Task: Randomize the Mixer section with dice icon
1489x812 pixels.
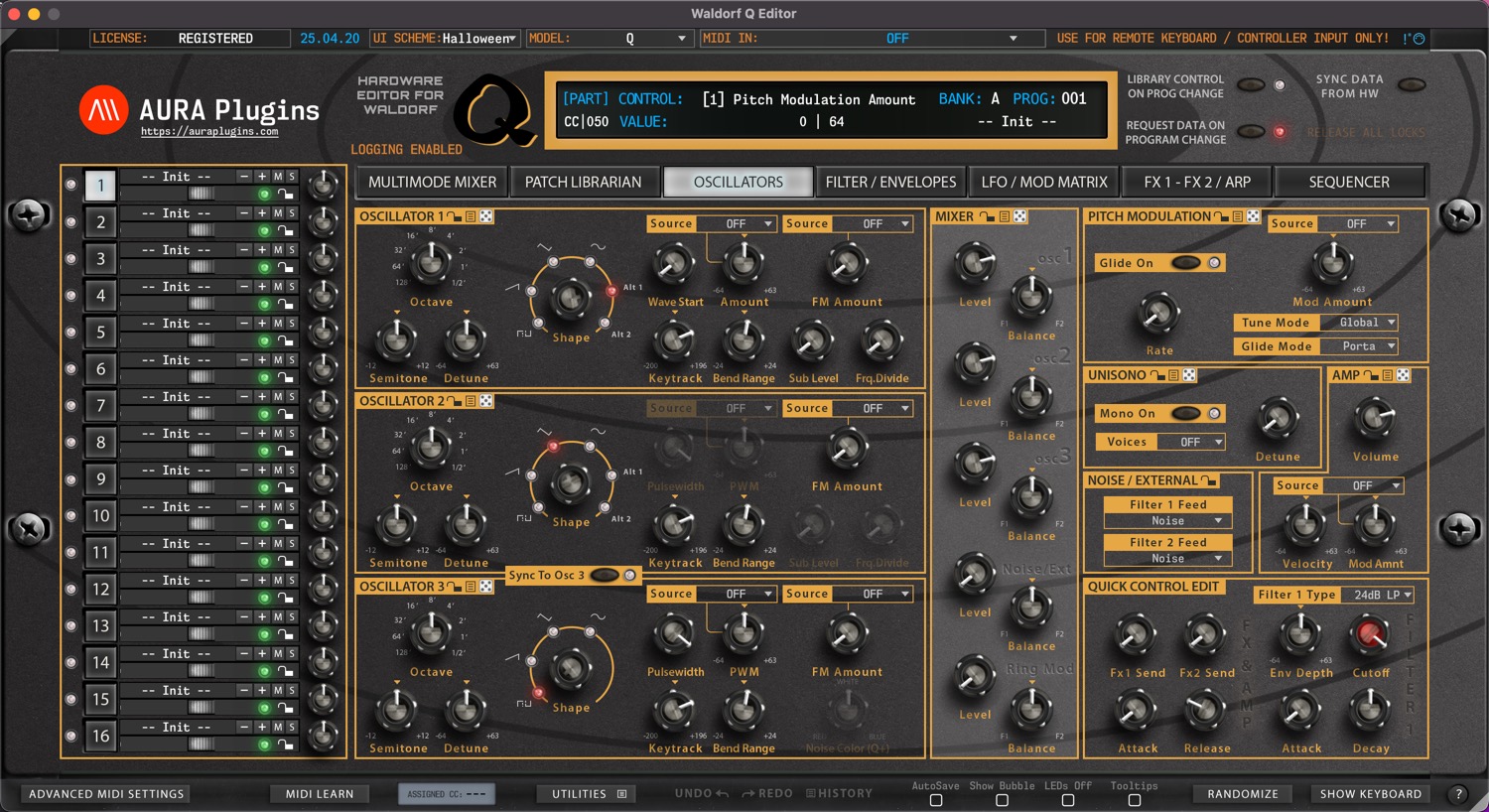Action: (1020, 216)
